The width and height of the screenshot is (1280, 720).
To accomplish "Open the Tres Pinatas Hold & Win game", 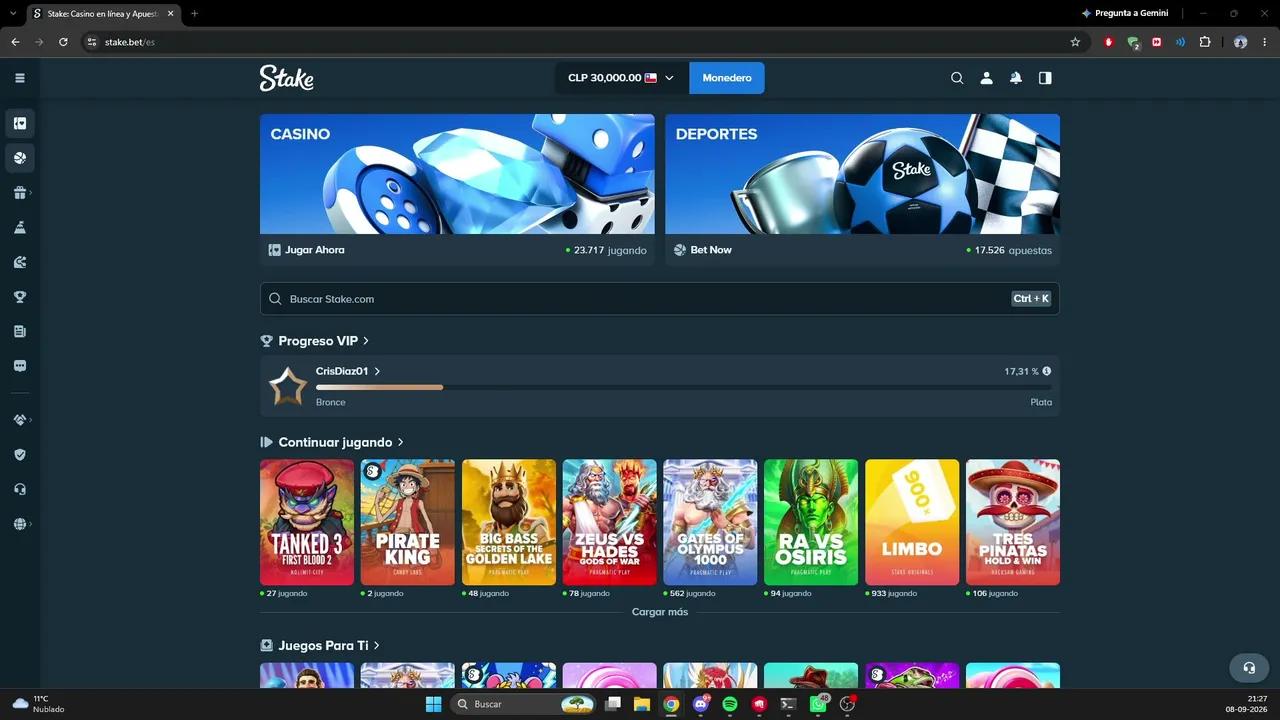I will pos(1013,522).
